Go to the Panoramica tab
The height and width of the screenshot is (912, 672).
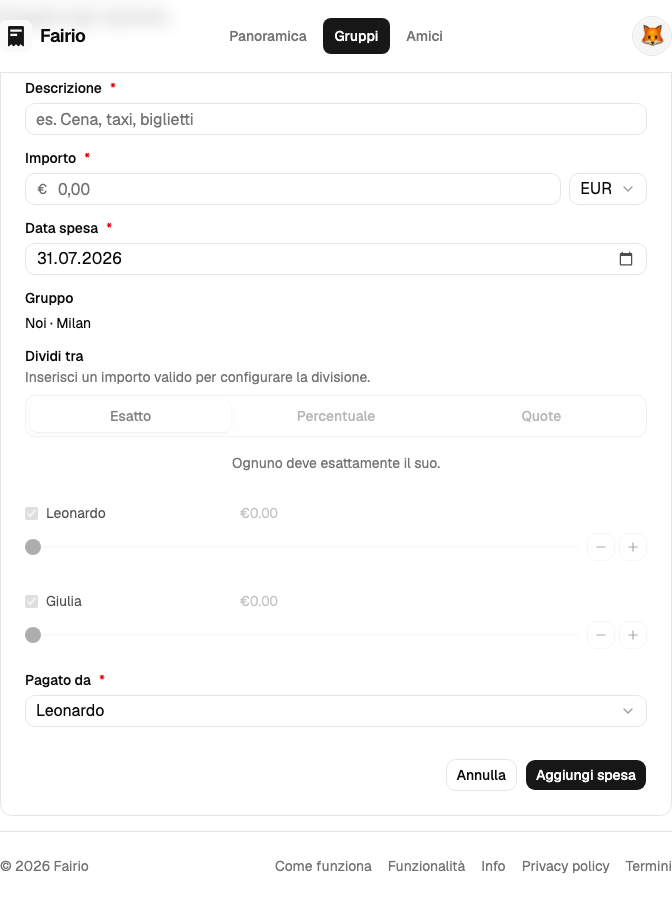pos(268,36)
